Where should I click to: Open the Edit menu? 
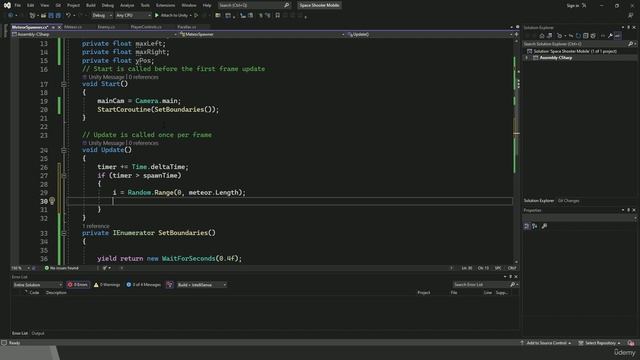[x=31, y=5]
